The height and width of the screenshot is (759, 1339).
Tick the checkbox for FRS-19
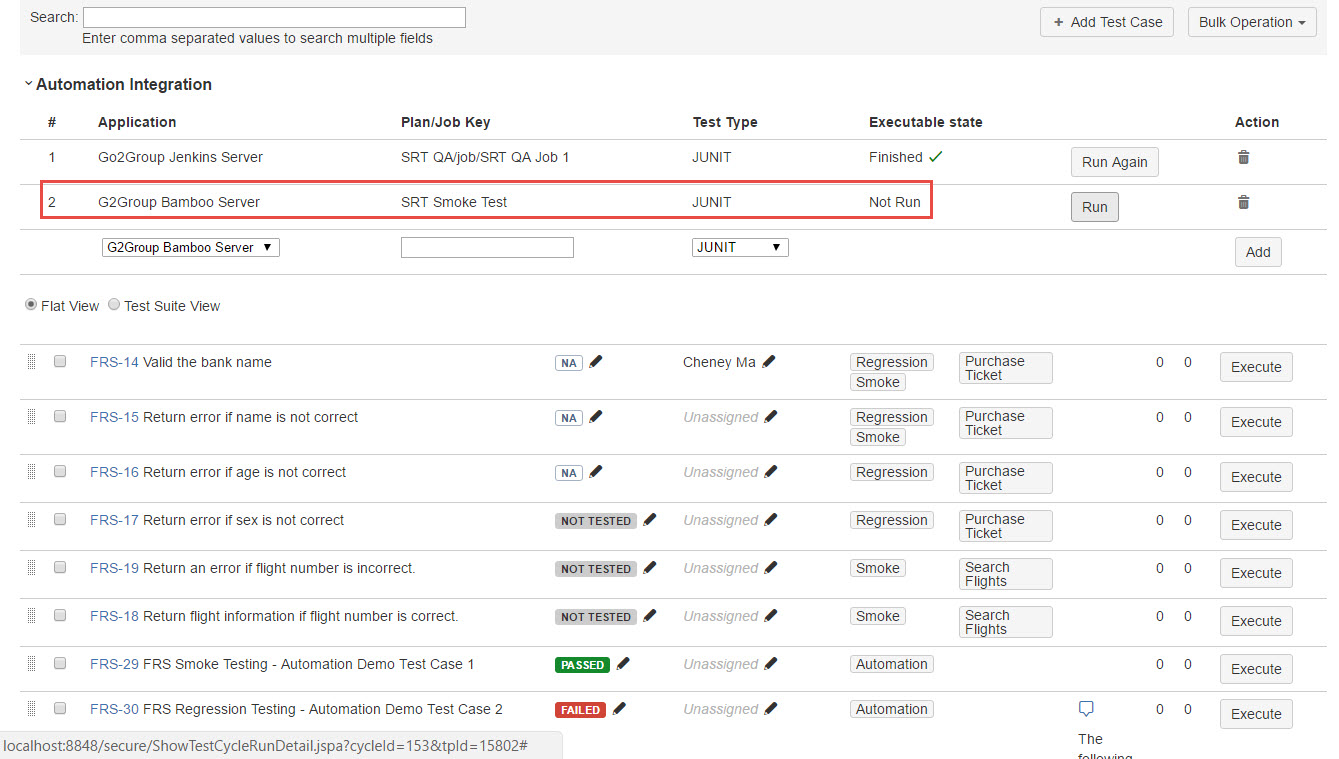pyautogui.click(x=60, y=567)
